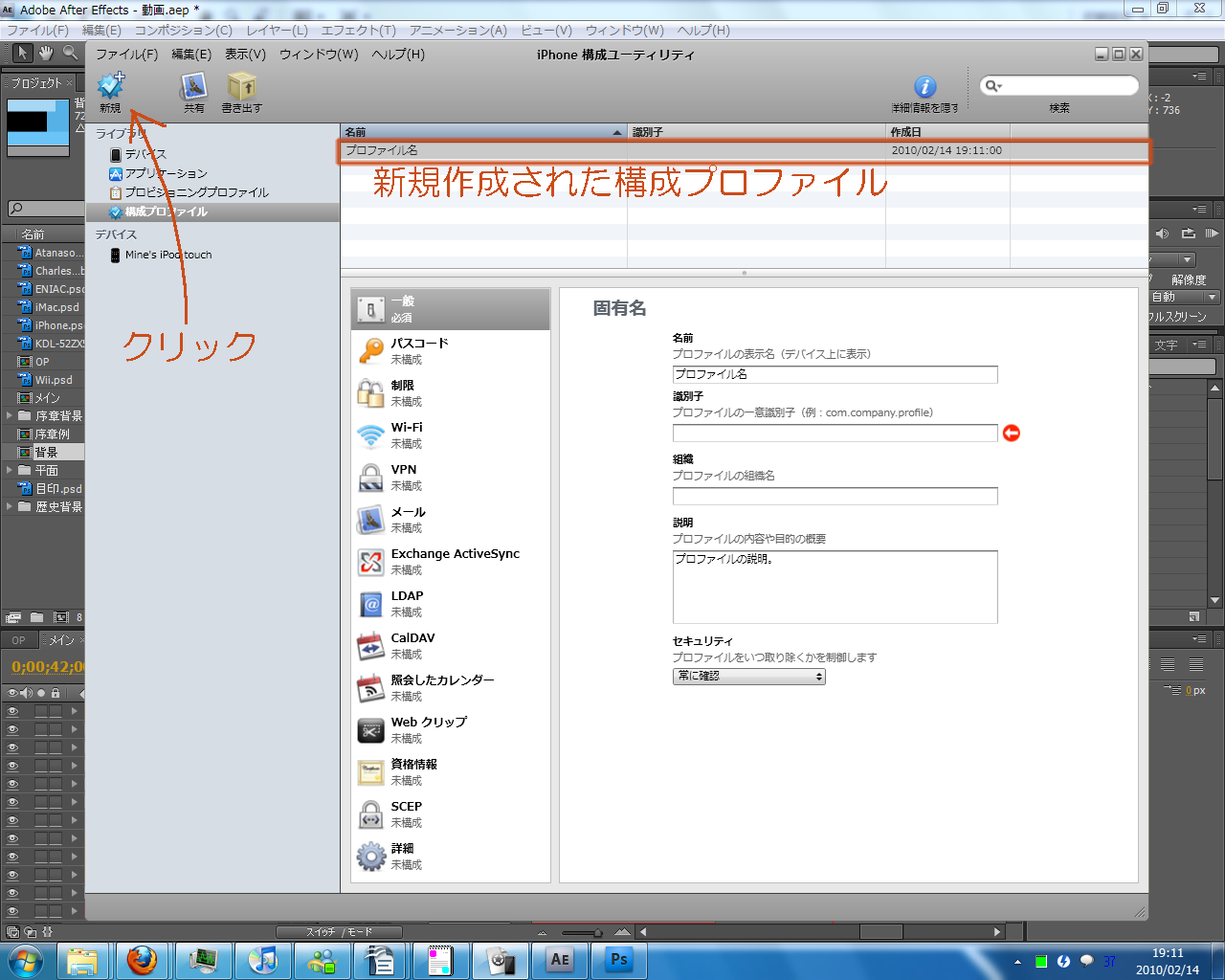Open the メール mail payload
The height and width of the screenshot is (980, 1225).
(451, 520)
